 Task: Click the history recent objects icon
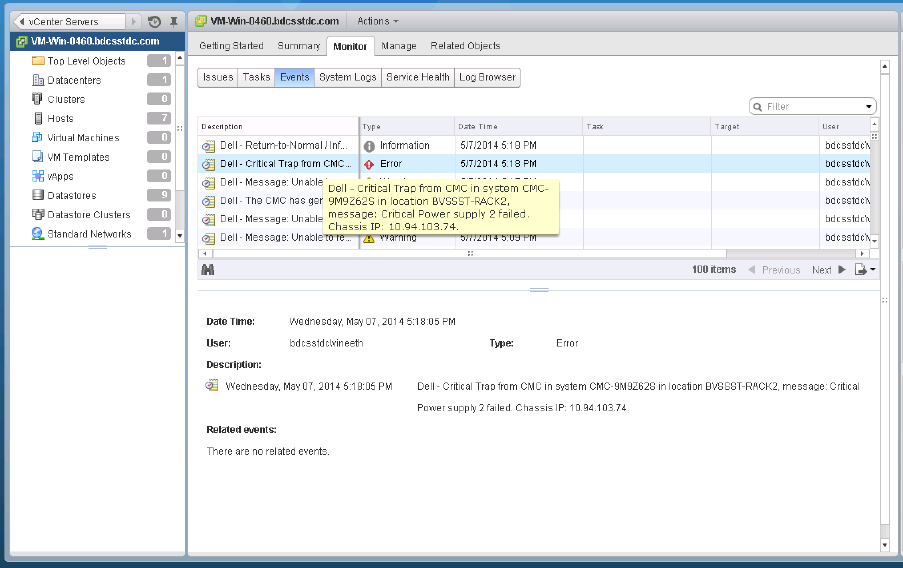pyautogui.click(x=154, y=22)
